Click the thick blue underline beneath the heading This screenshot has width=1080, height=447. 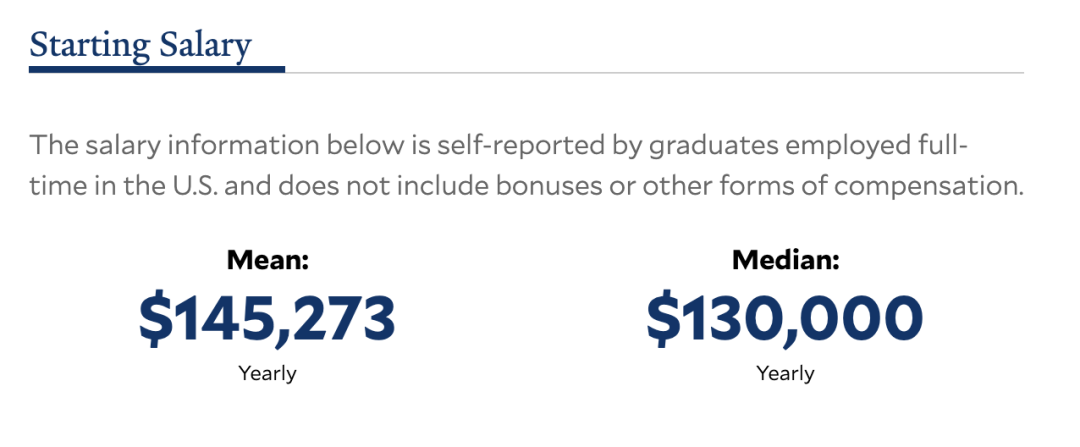pyautogui.click(x=157, y=69)
